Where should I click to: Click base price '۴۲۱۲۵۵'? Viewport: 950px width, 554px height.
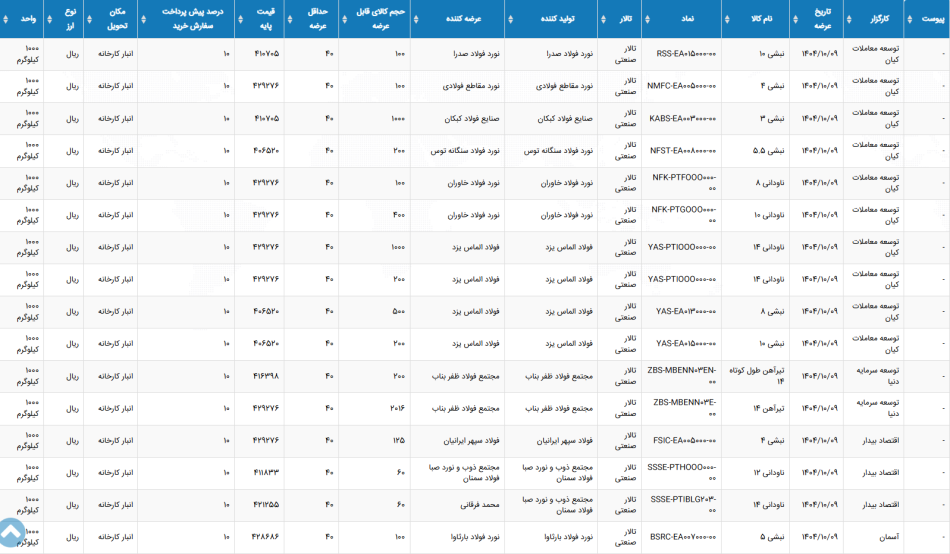(x=266, y=505)
